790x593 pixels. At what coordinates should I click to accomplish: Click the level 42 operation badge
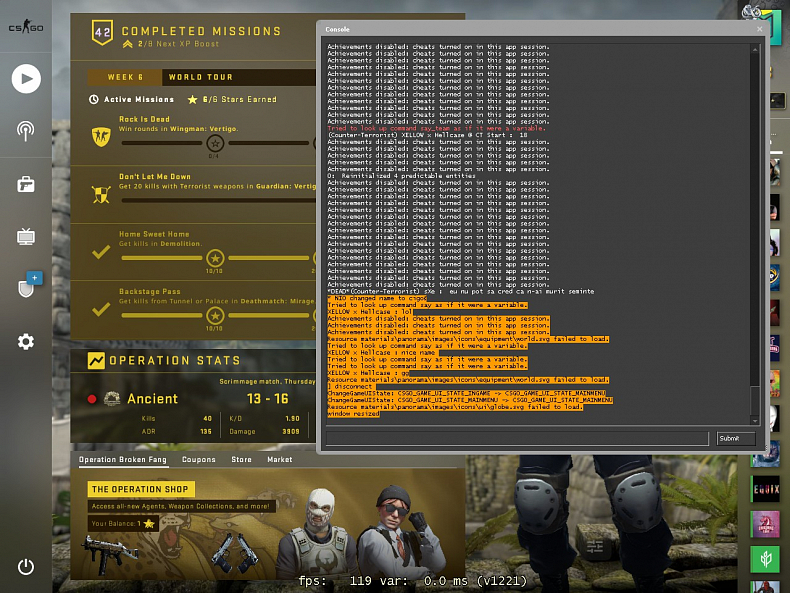pos(102,32)
